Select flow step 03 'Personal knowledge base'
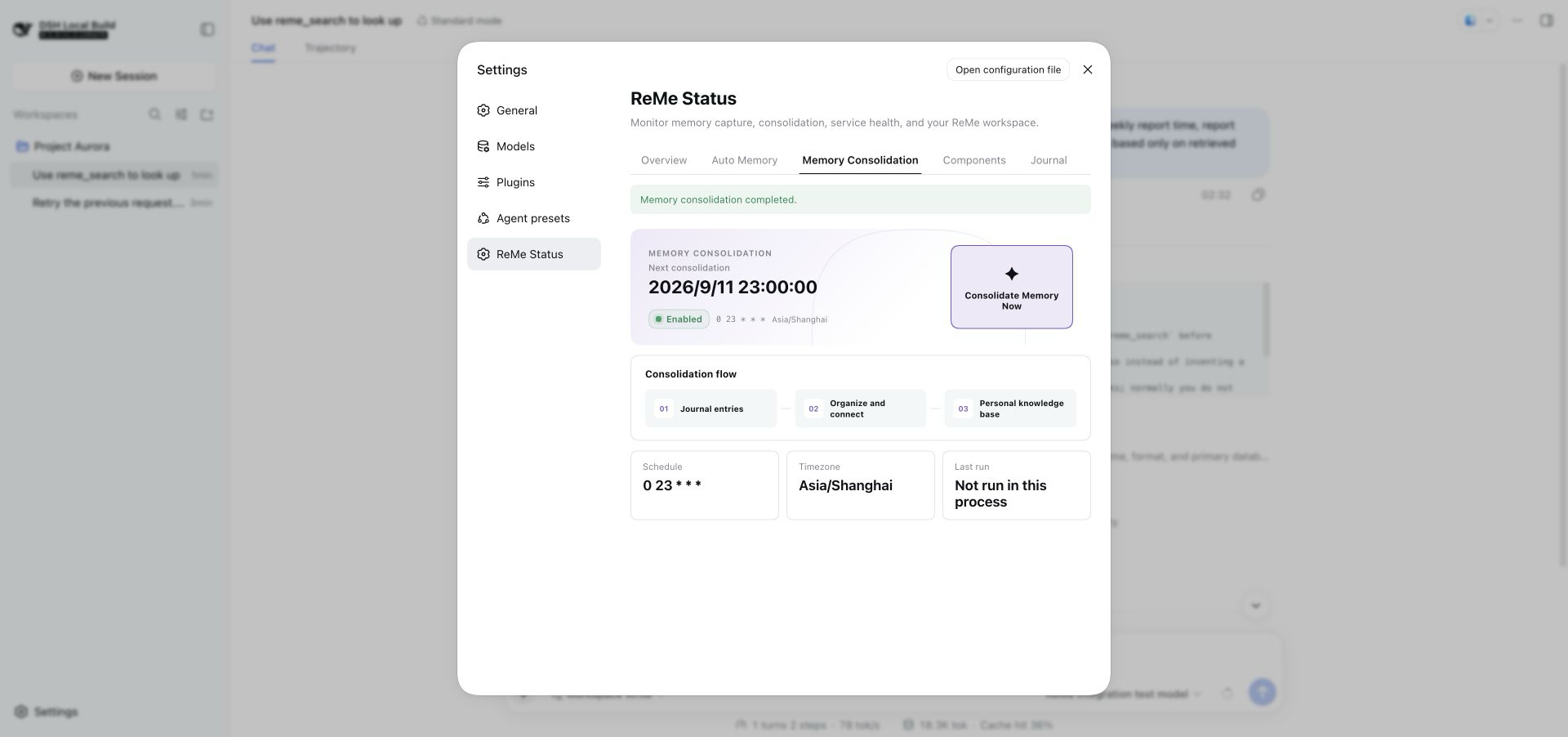 [x=1010, y=409]
